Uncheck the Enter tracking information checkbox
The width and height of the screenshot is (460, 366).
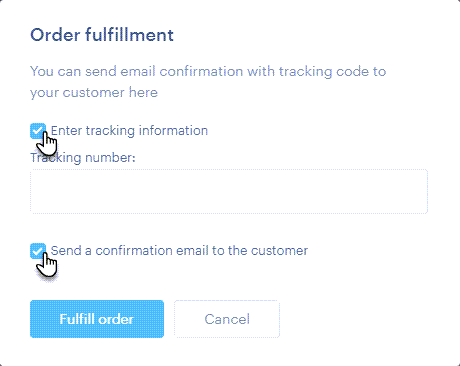(38, 131)
